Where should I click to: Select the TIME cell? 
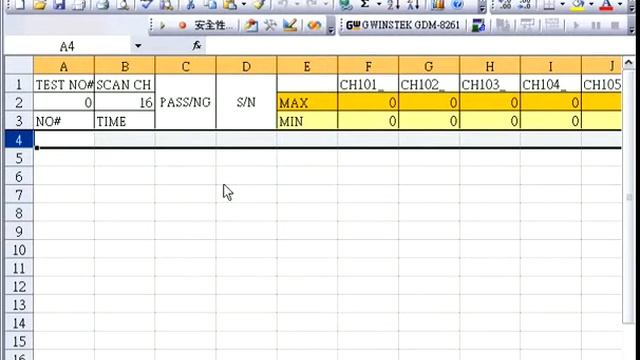(x=124, y=121)
